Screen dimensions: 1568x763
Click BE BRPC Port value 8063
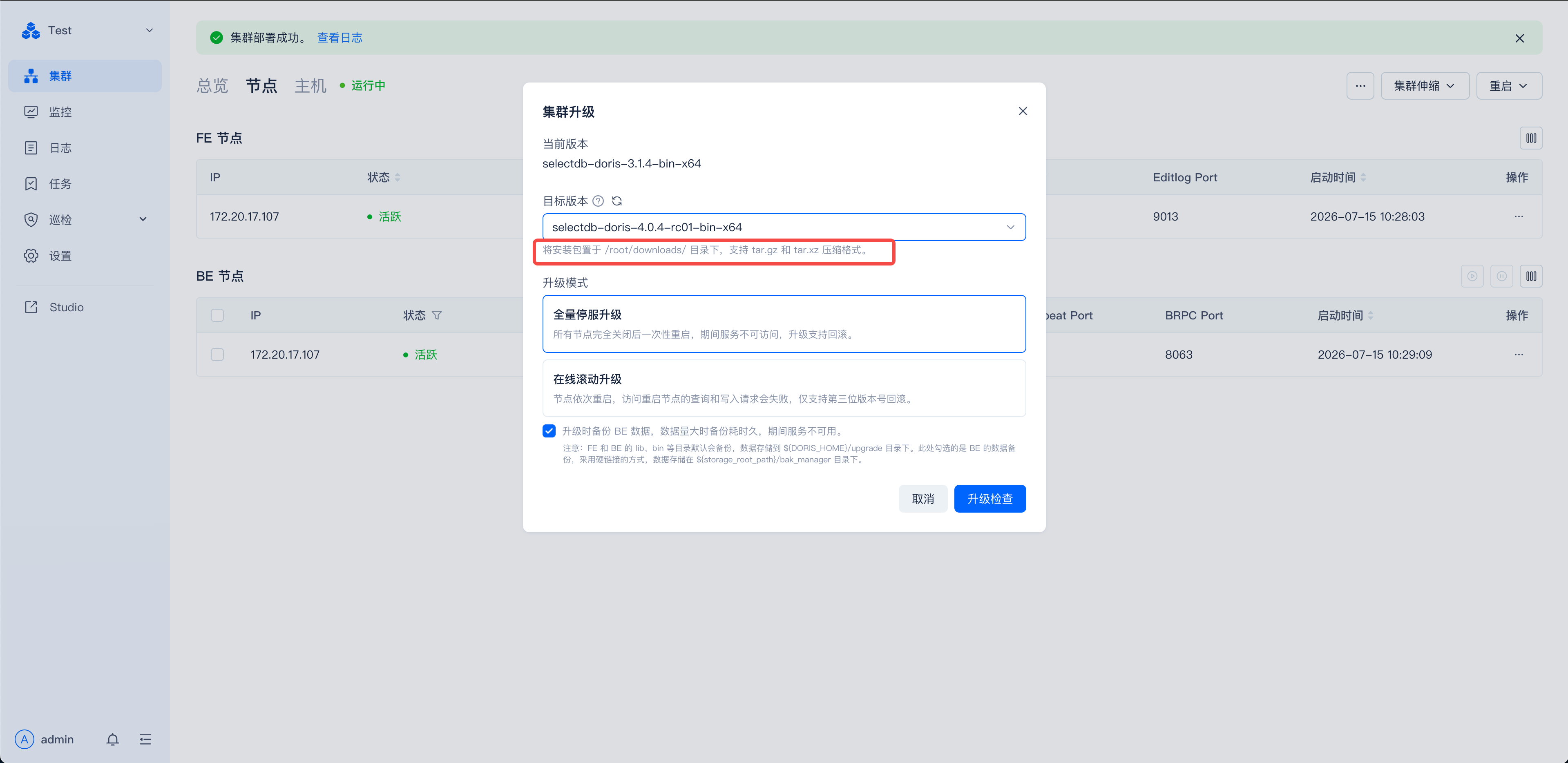[x=1178, y=355]
